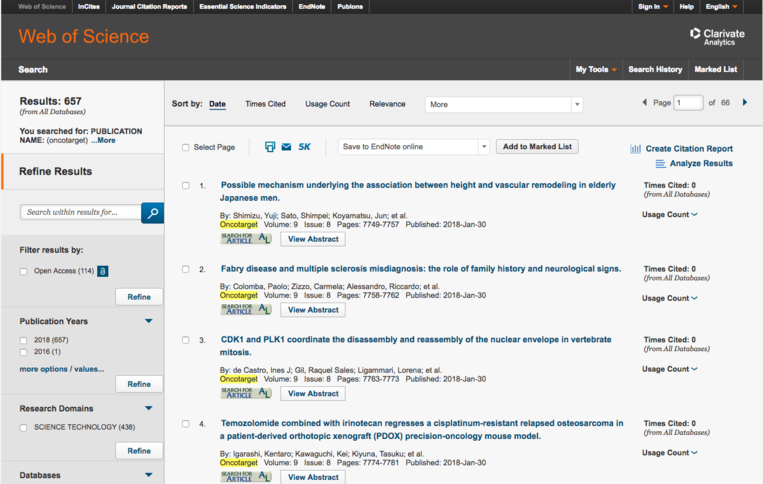Click the Search within results field
Screen dimensions: 763x484
pyautogui.click(x=81, y=212)
